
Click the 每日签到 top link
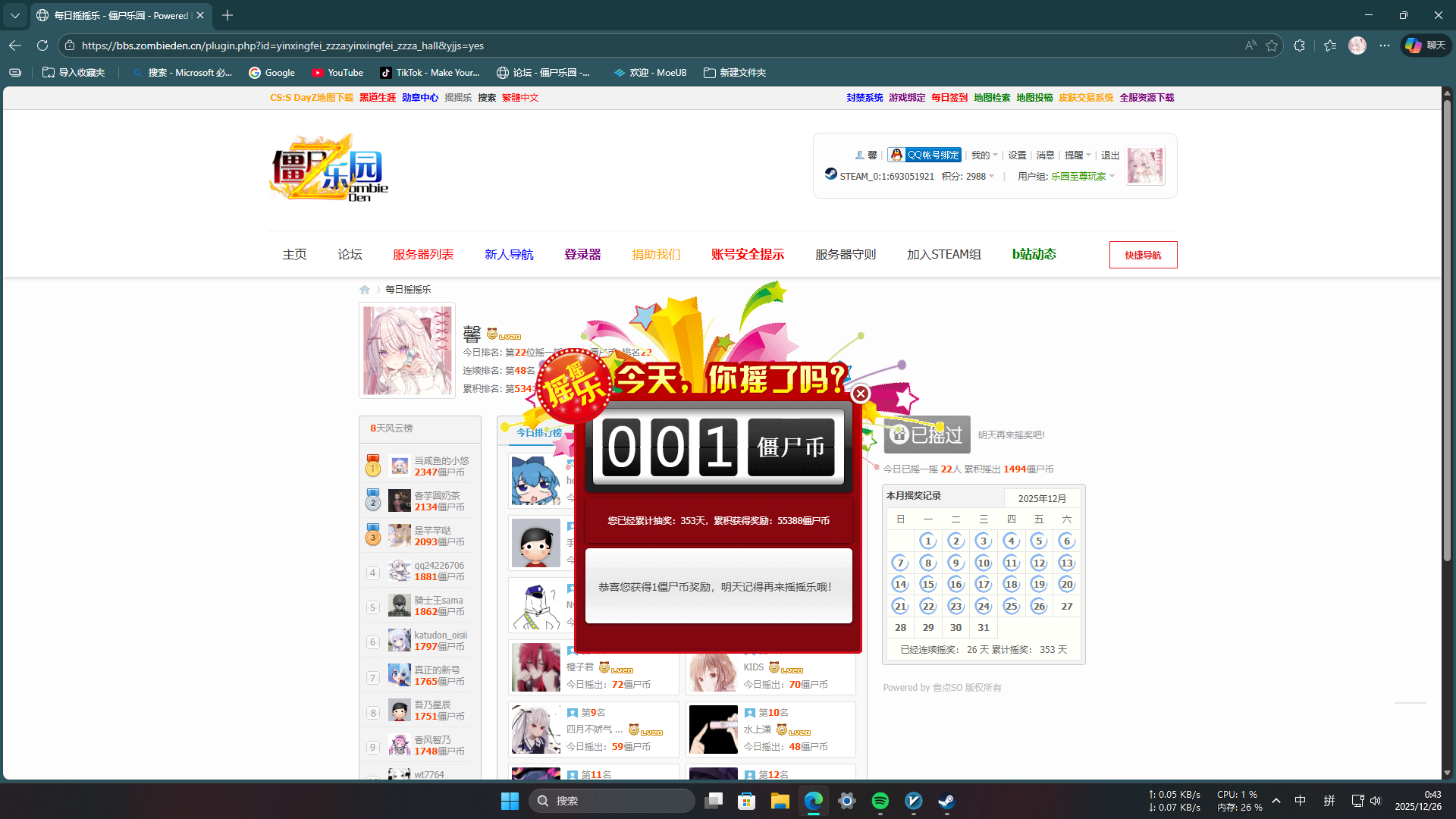coord(949,97)
